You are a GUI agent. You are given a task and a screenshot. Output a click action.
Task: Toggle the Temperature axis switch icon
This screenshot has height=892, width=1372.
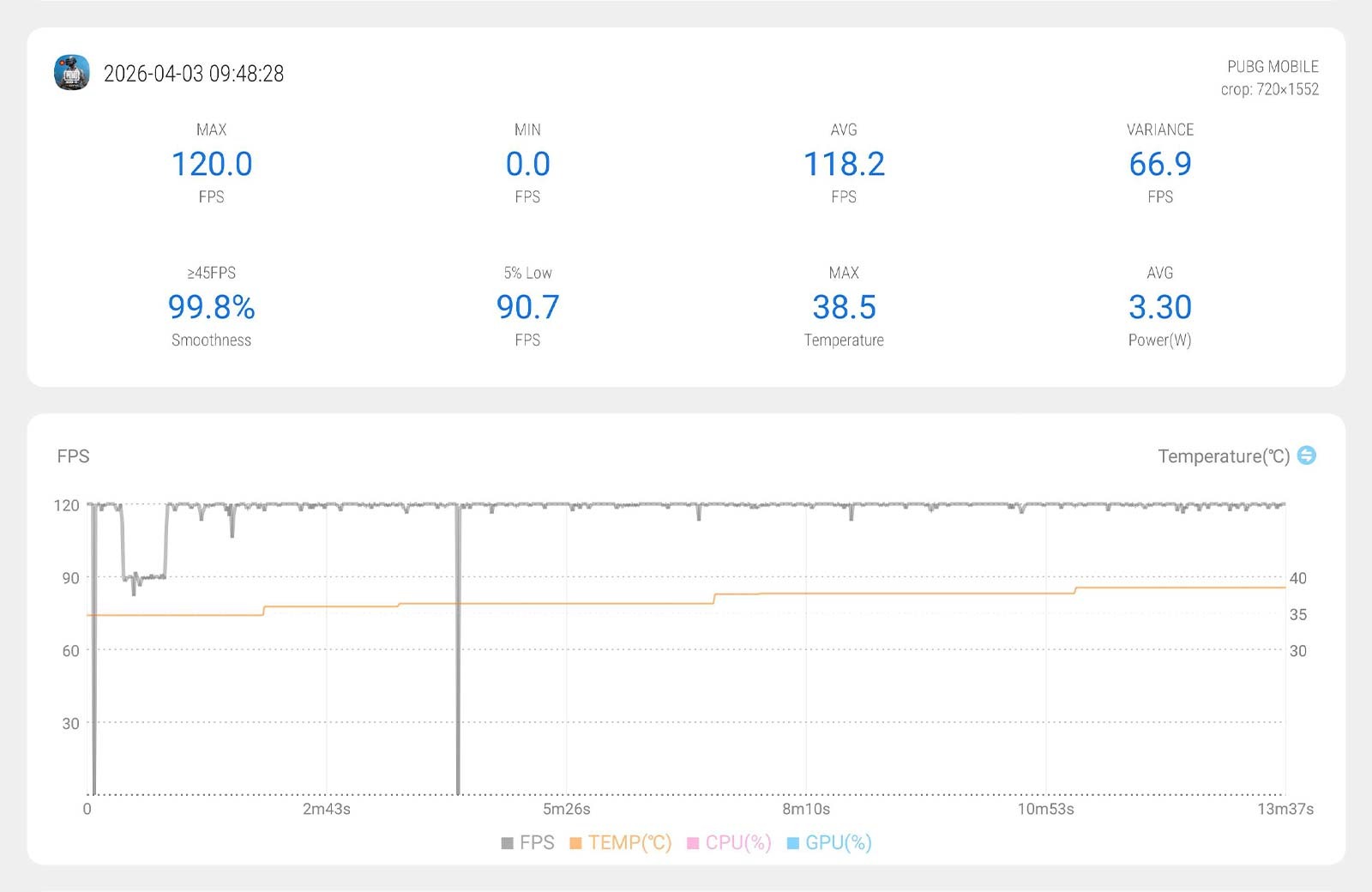(1306, 455)
